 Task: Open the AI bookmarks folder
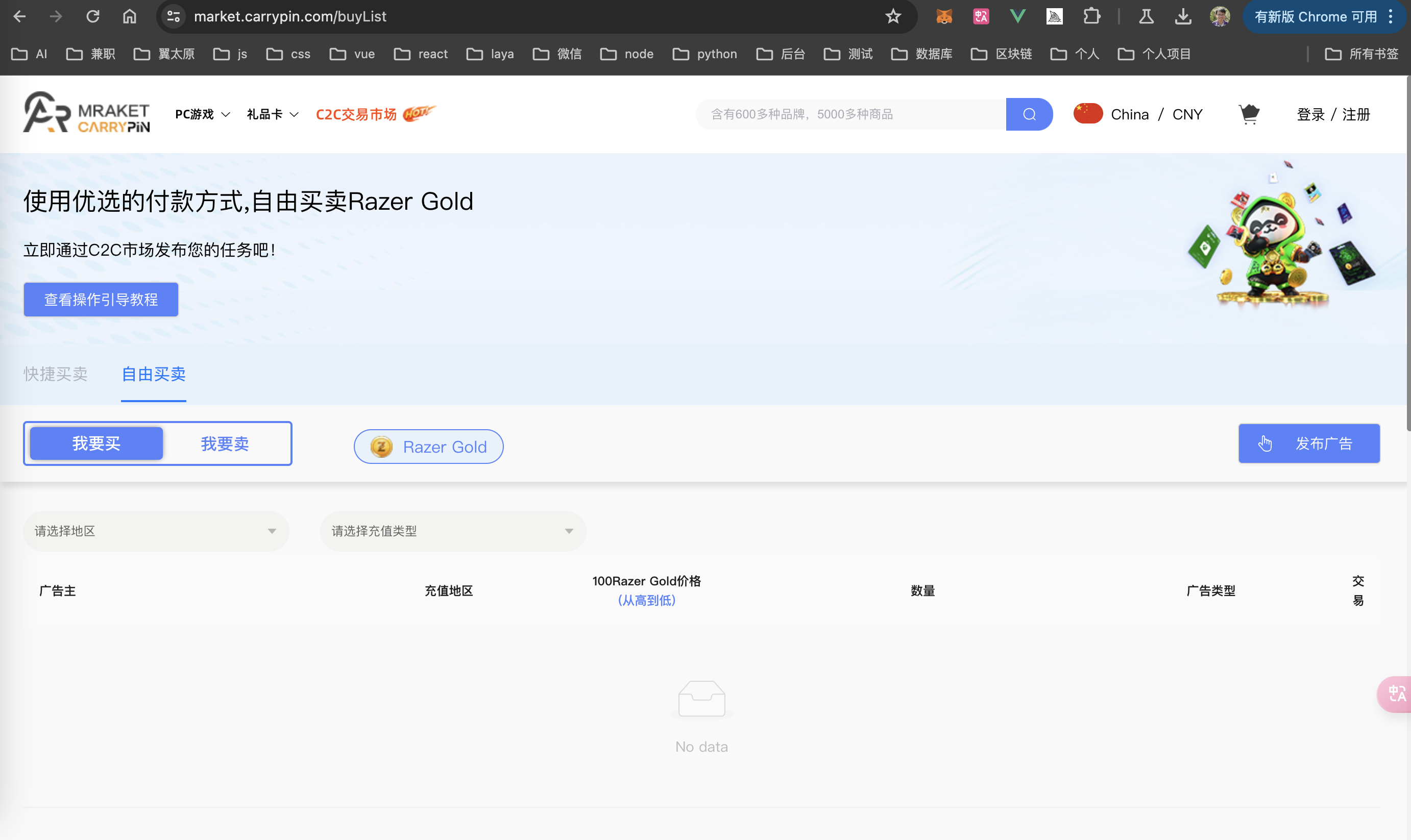30,54
